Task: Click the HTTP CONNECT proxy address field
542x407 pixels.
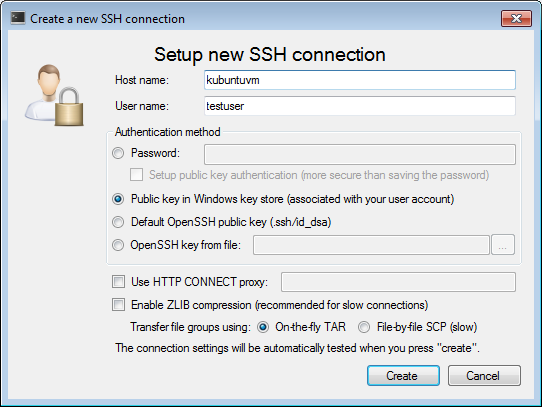Action: [399, 282]
